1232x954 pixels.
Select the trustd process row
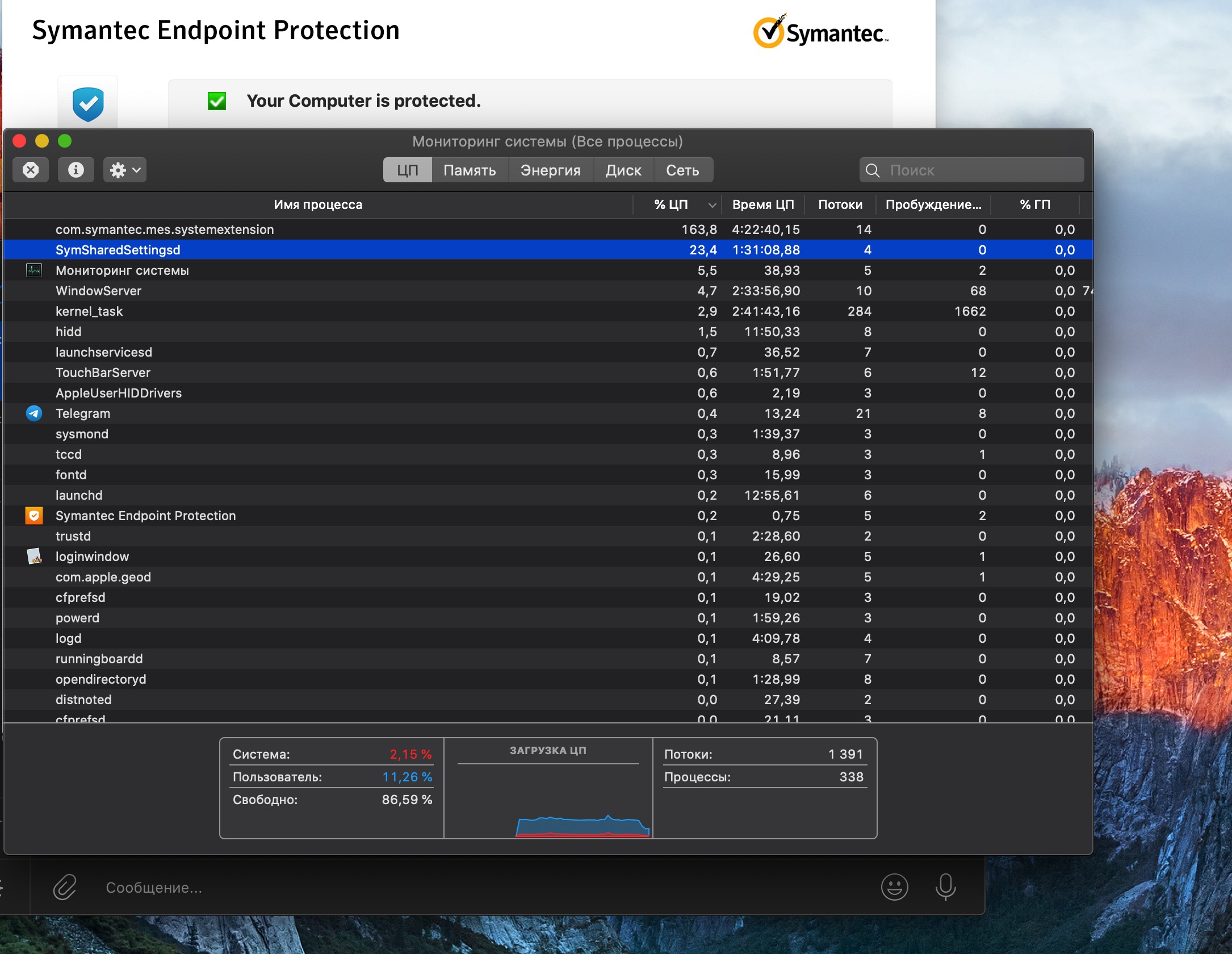click(x=548, y=536)
